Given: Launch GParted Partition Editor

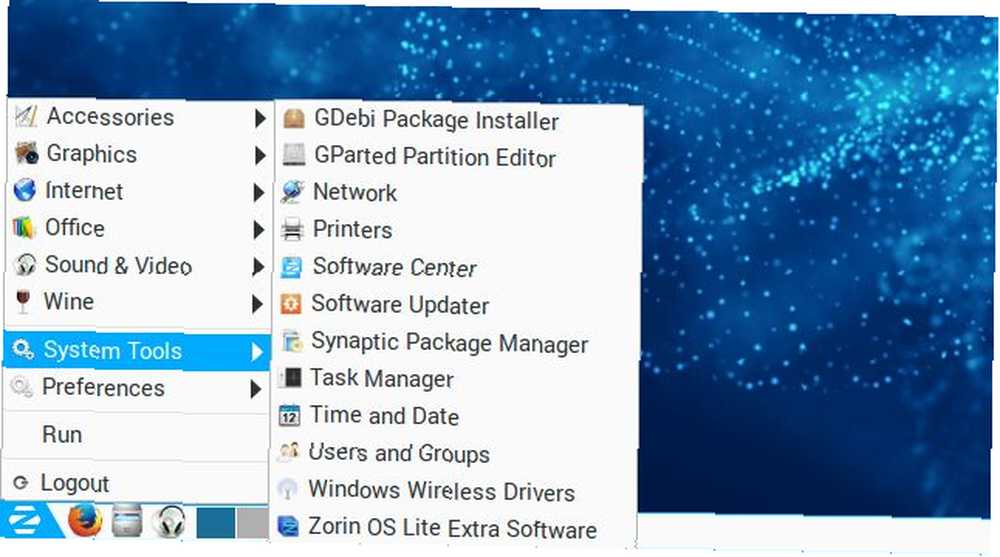Looking at the screenshot, I should point(457,157).
